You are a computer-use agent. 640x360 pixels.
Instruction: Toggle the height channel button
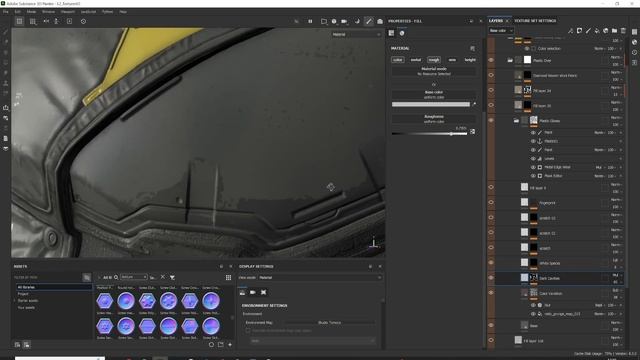(470, 60)
